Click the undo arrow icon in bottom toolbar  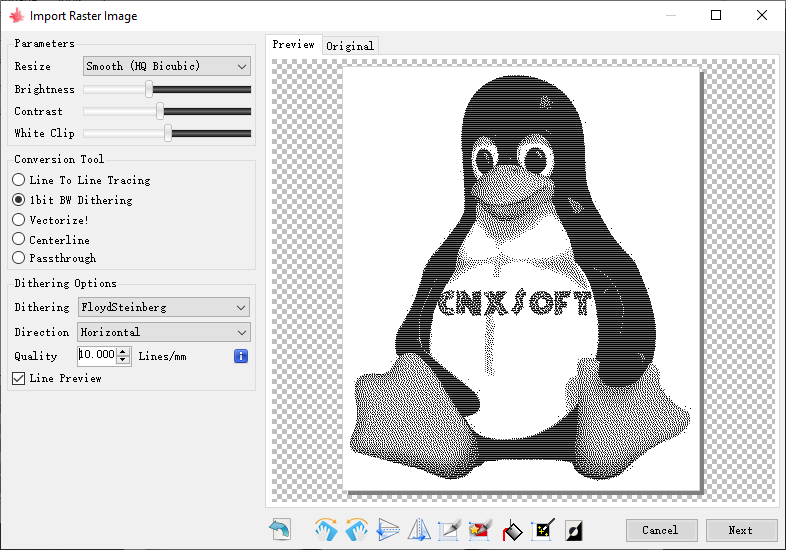coord(280,530)
